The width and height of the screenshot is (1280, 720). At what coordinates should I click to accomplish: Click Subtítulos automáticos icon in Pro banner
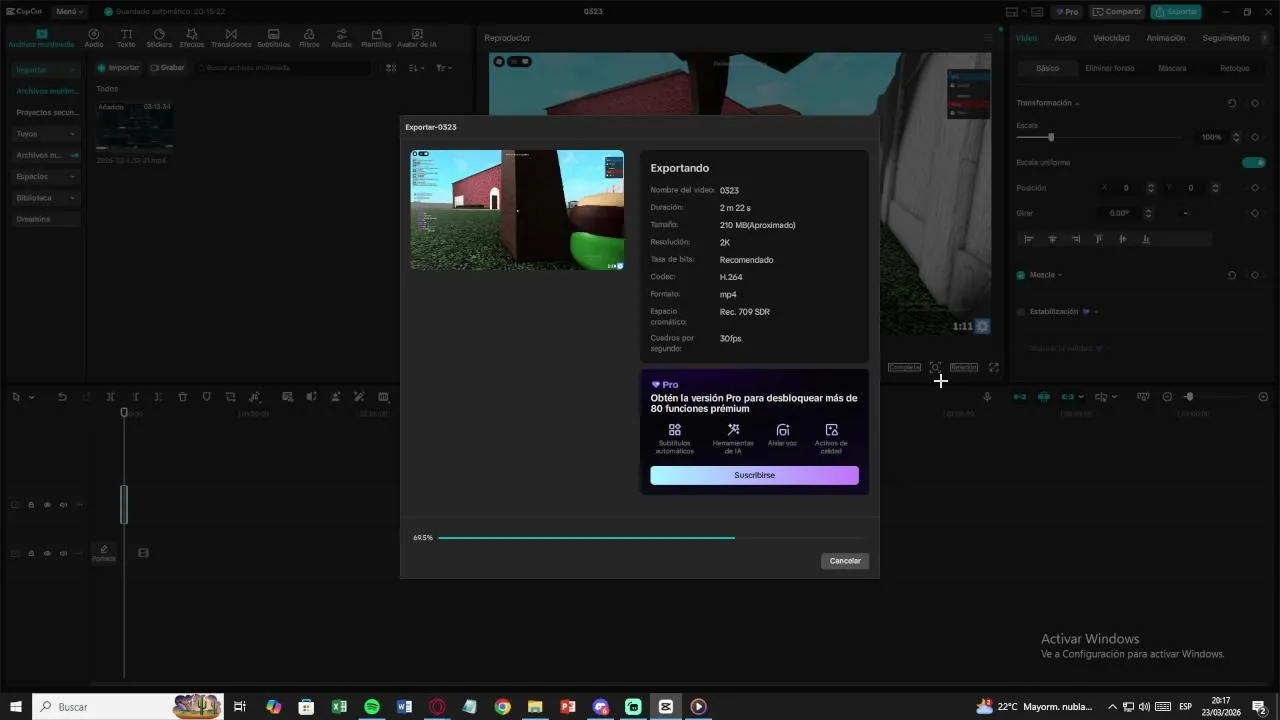point(675,430)
